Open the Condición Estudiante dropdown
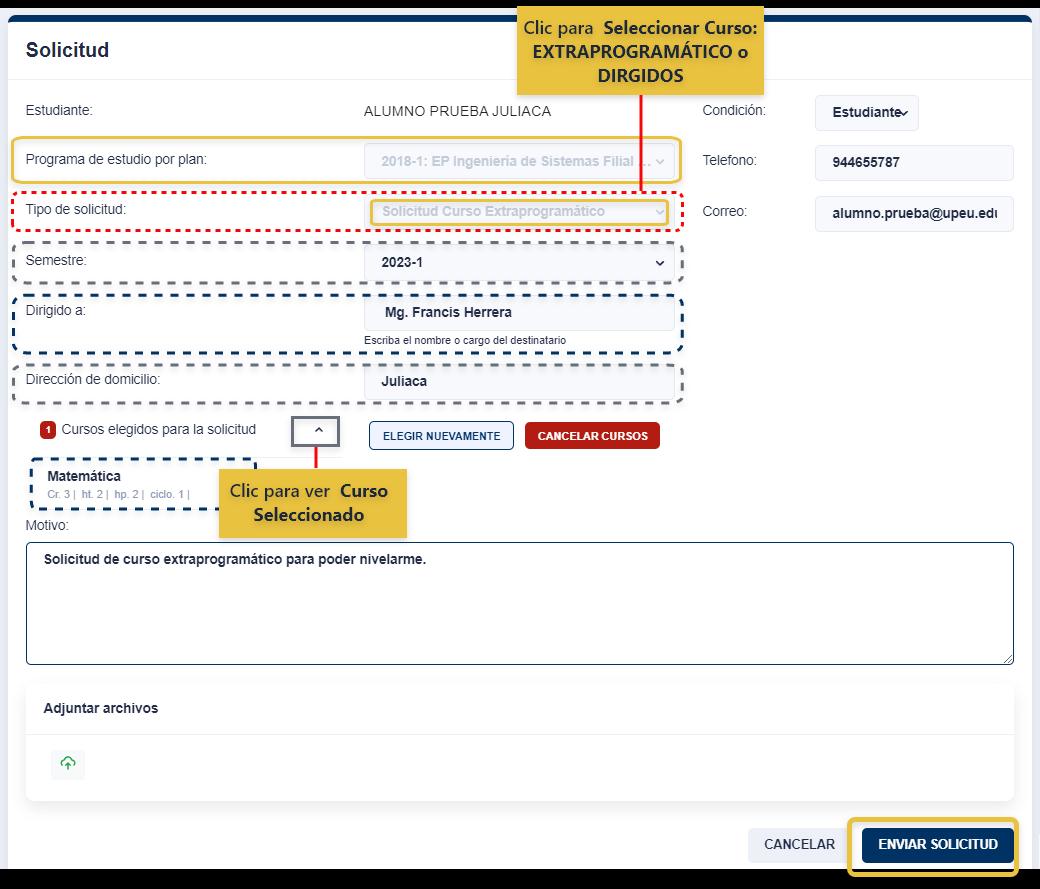This screenshot has height=889, width=1040. click(866, 112)
